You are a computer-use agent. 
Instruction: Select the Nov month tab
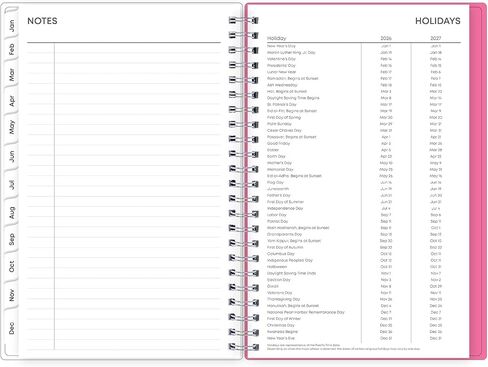click(x=12, y=295)
